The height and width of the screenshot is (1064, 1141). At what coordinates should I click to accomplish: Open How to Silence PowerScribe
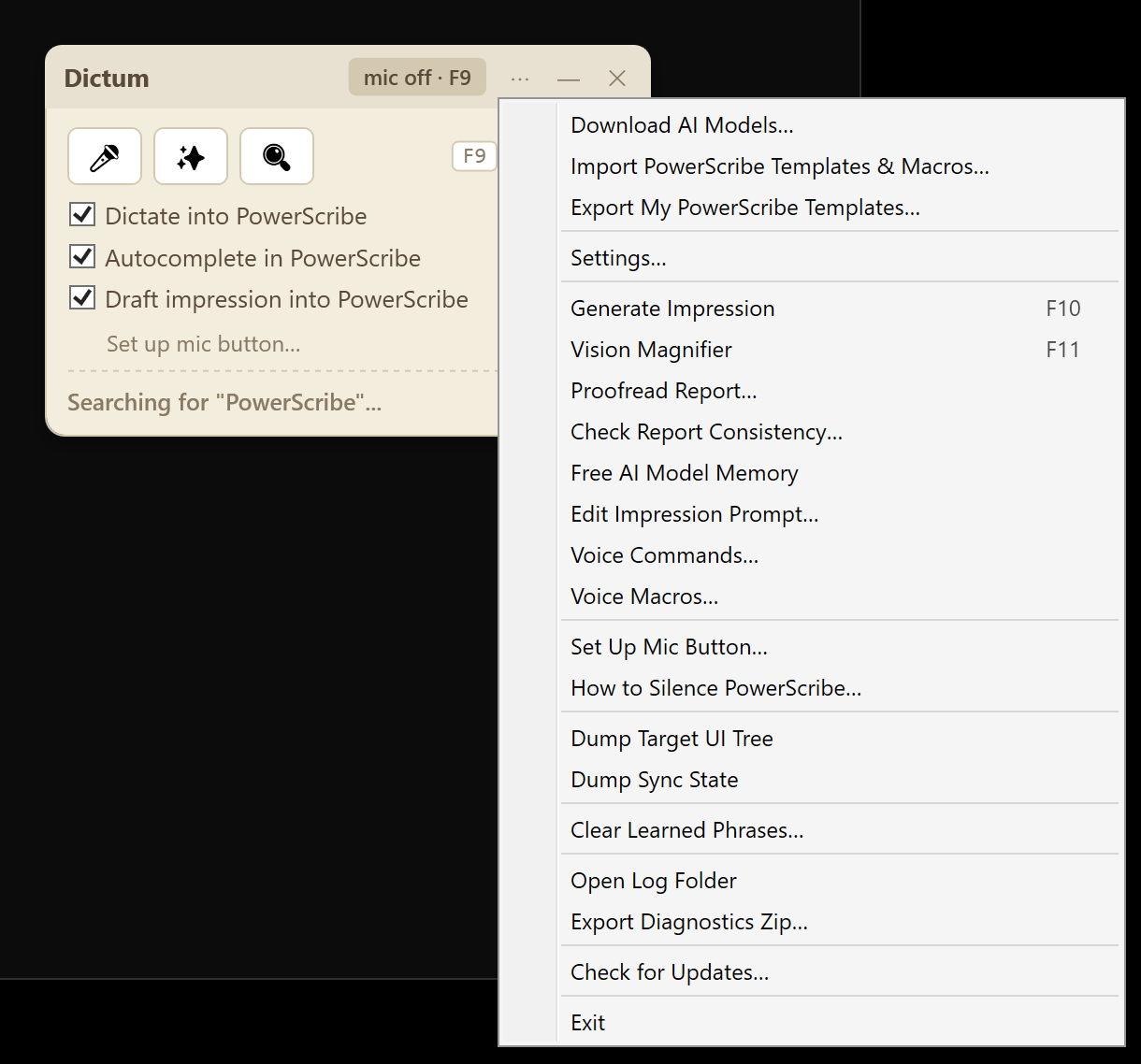point(840,688)
